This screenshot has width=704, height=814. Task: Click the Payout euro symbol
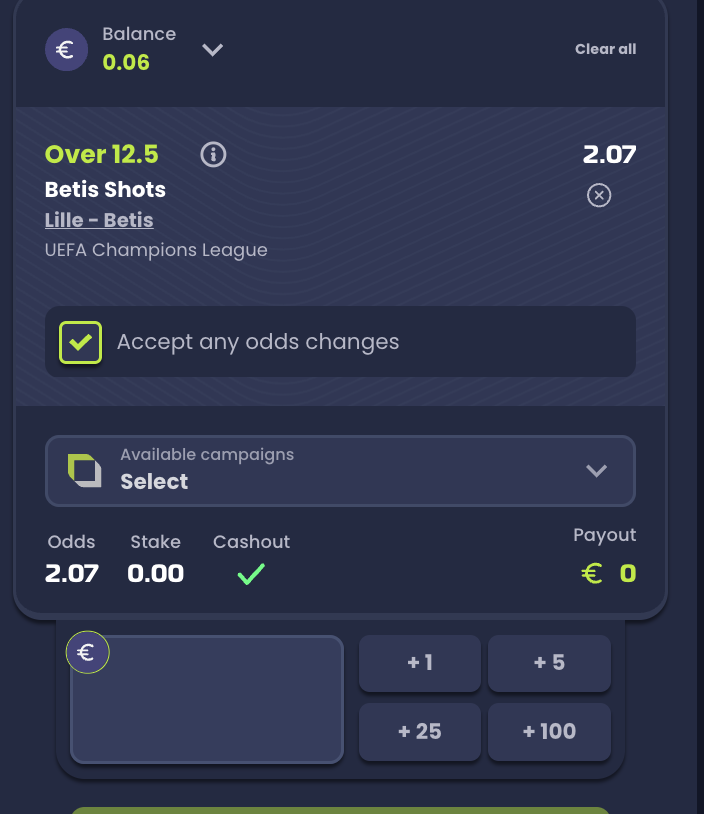tap(592, 574)
